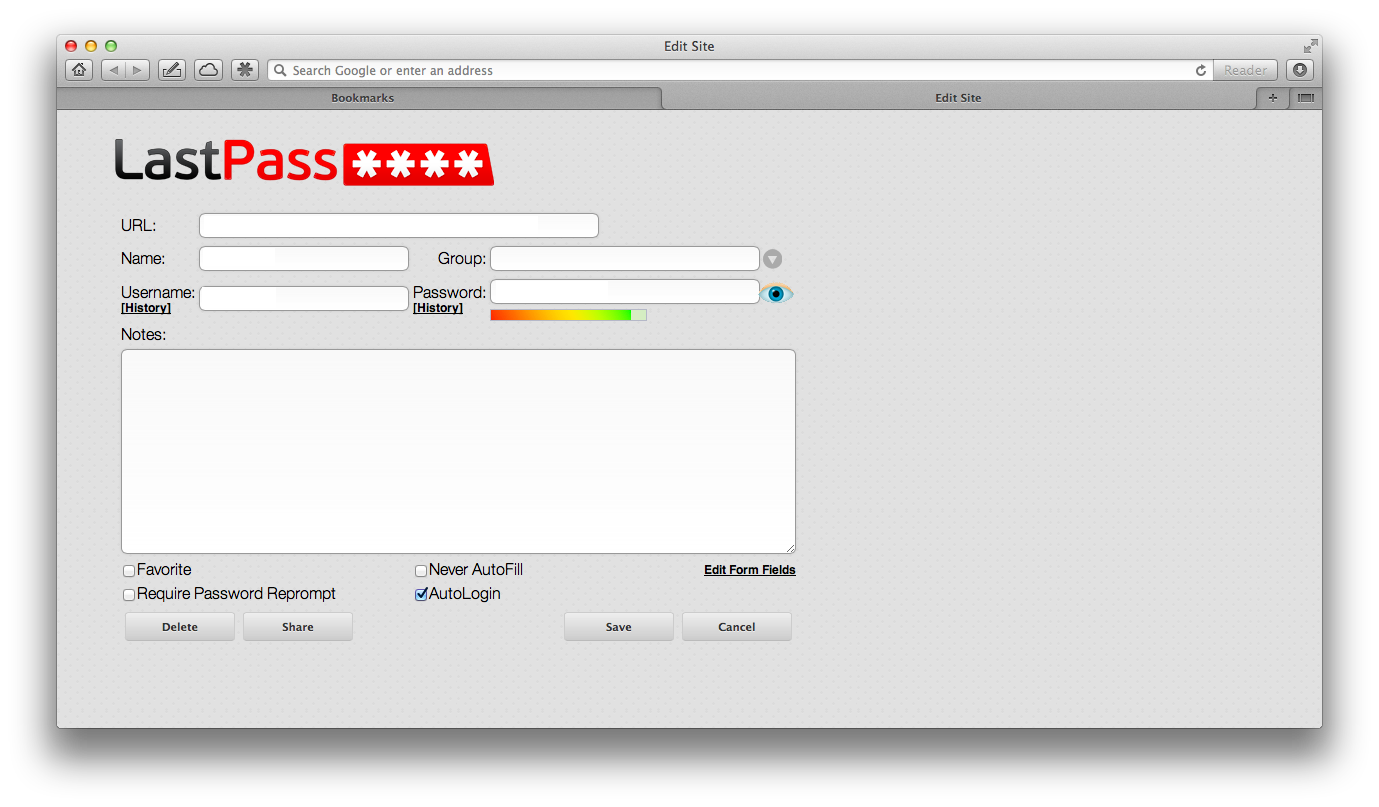View Username History link
1379x807 pixels.
(x=146, y=308)
